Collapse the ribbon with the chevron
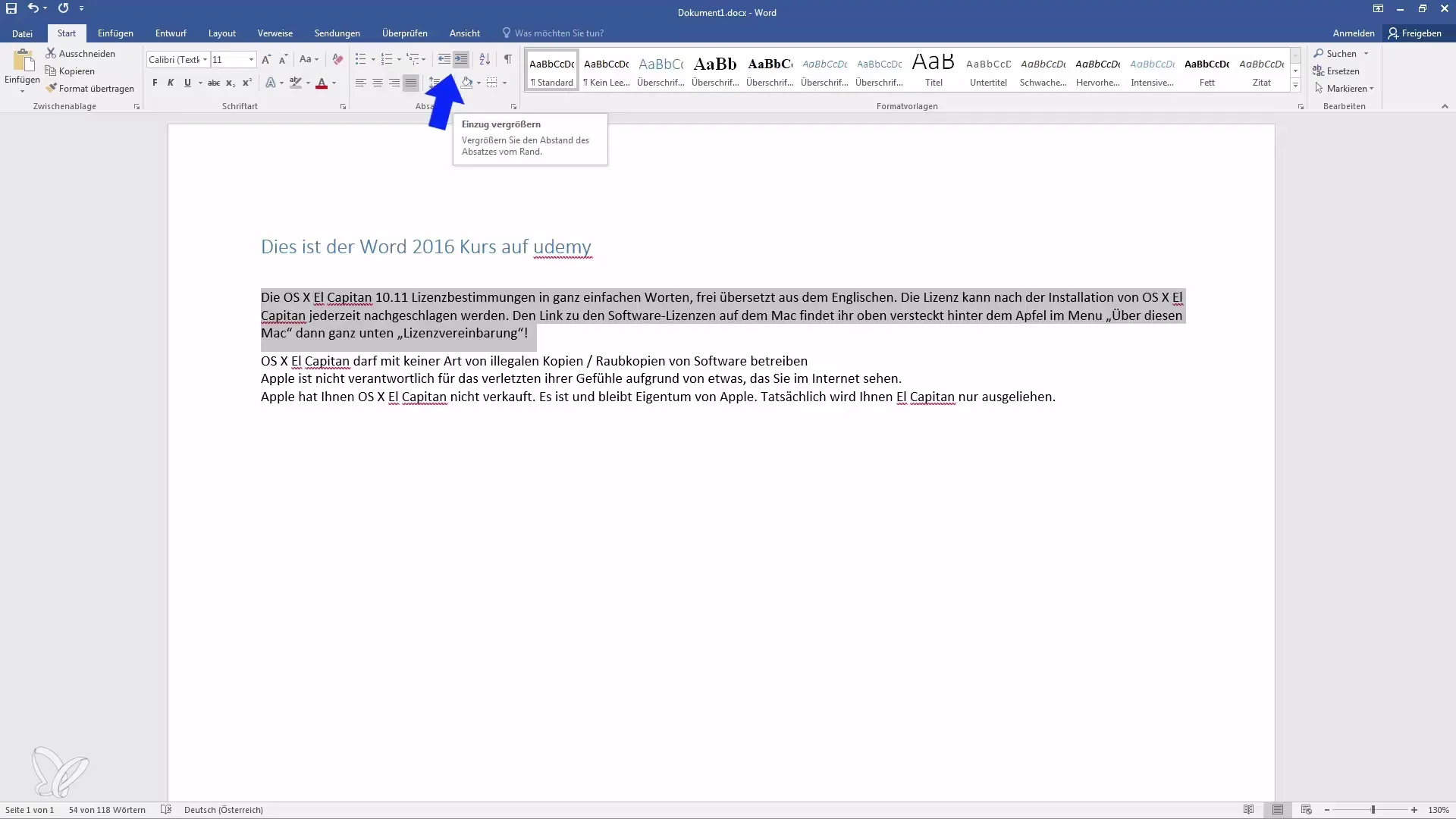This screenshot has height=819, width=1456. [1445, 107]
